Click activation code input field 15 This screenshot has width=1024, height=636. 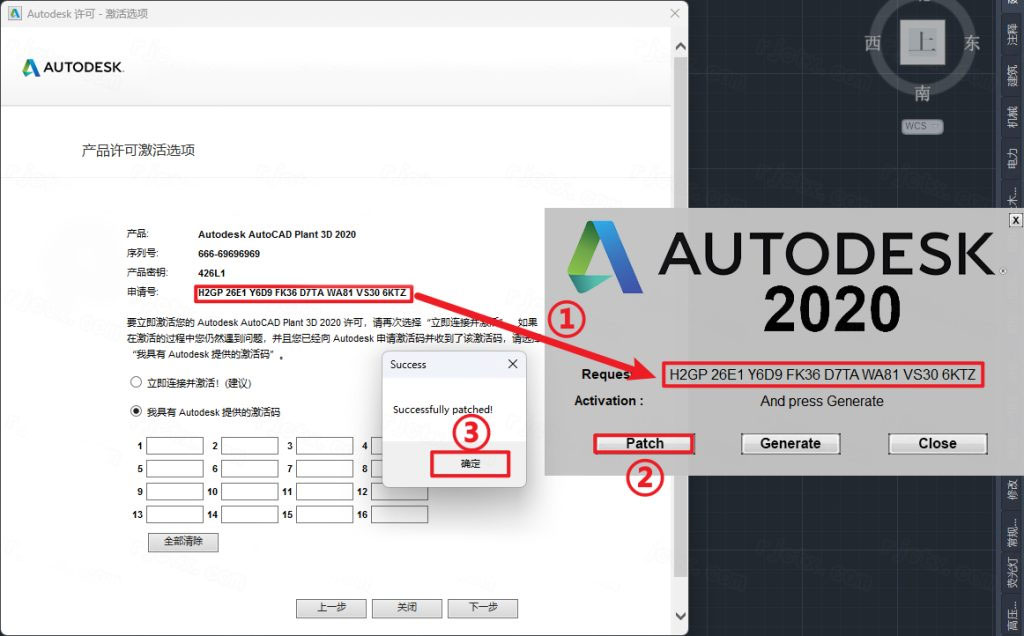pyautogui.click(x=325, y=515)
